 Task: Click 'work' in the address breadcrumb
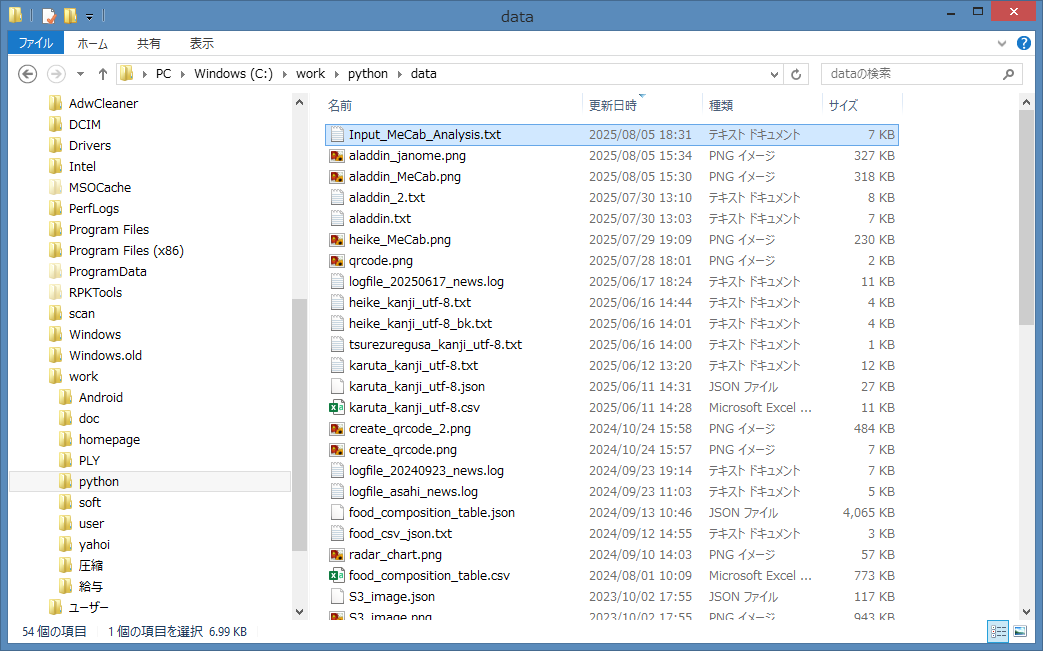[310, 74]
